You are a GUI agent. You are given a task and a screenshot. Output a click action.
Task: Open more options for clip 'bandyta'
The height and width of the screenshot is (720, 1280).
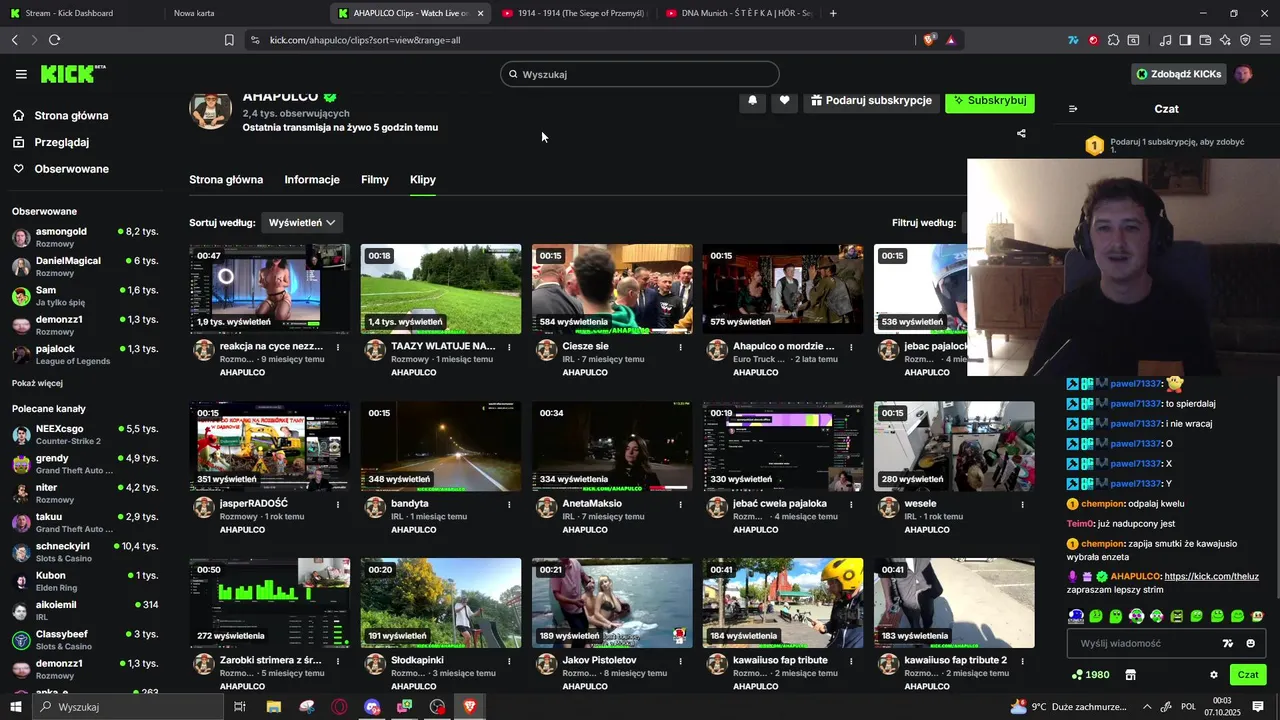510,504
